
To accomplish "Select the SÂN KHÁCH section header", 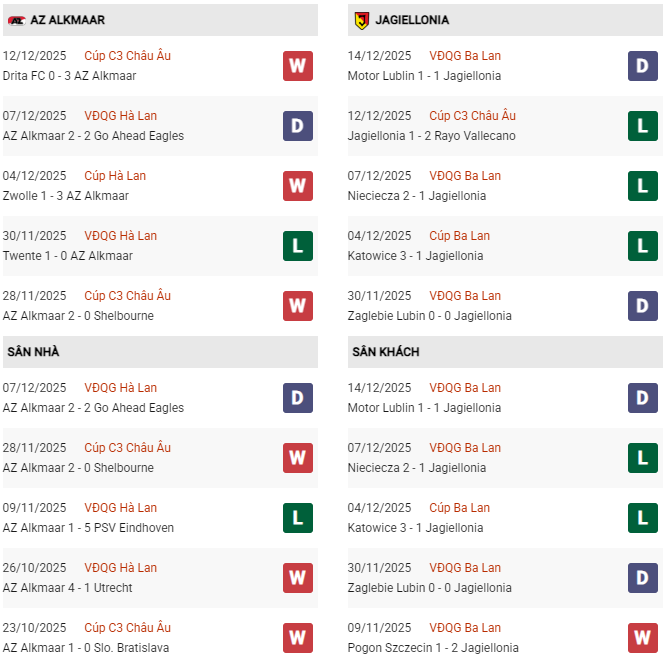I will [x=385, y=352].
